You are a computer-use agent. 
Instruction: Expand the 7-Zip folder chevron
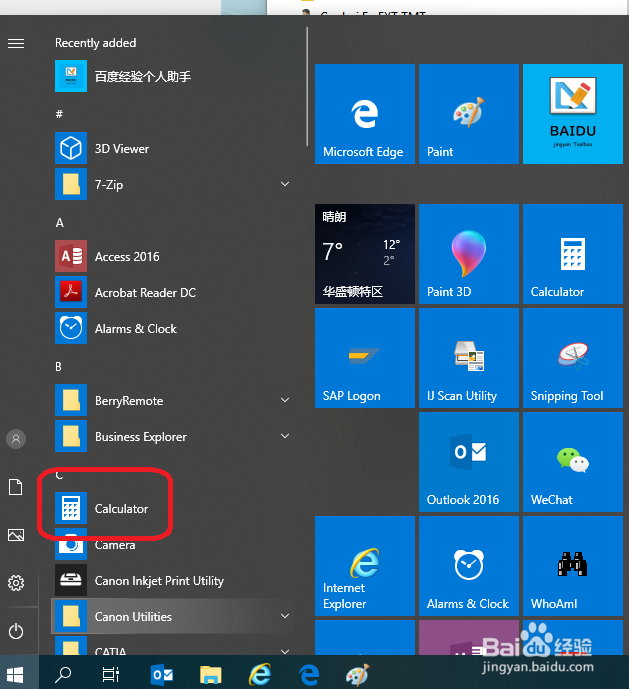coord(285,184)
